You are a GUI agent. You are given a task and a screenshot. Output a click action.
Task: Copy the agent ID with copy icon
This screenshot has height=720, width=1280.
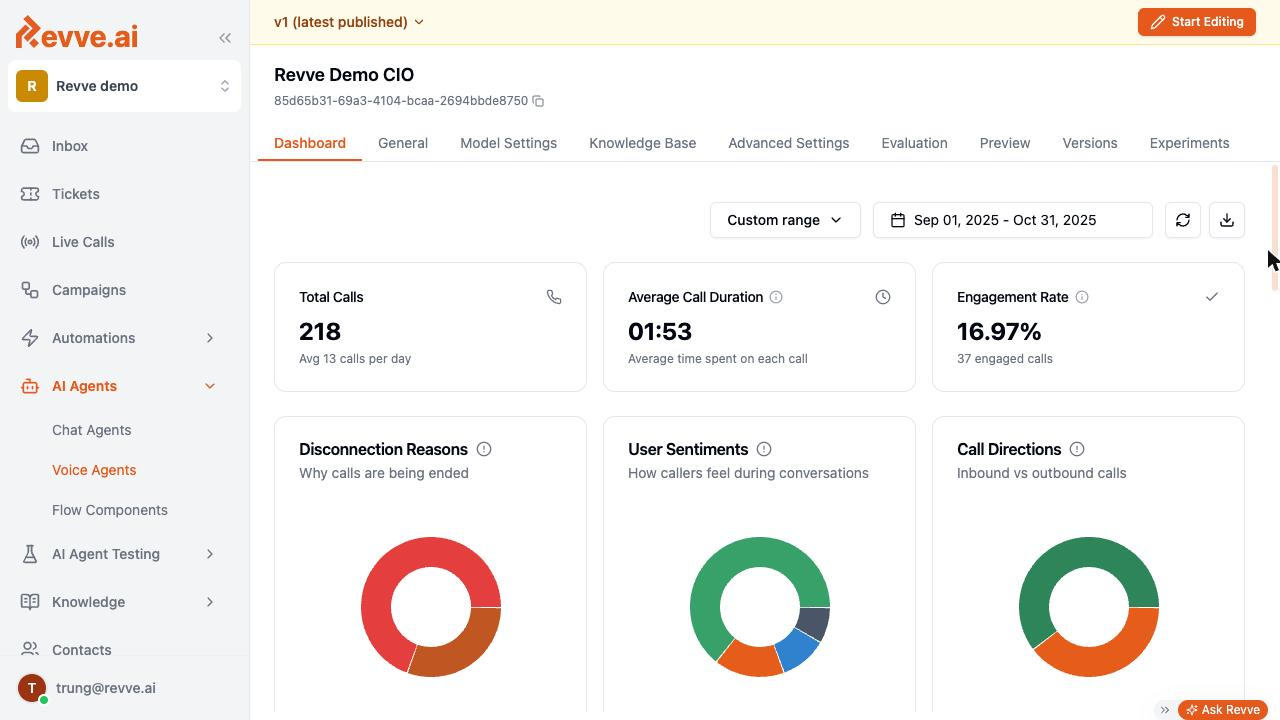click(x=538, y=101)
